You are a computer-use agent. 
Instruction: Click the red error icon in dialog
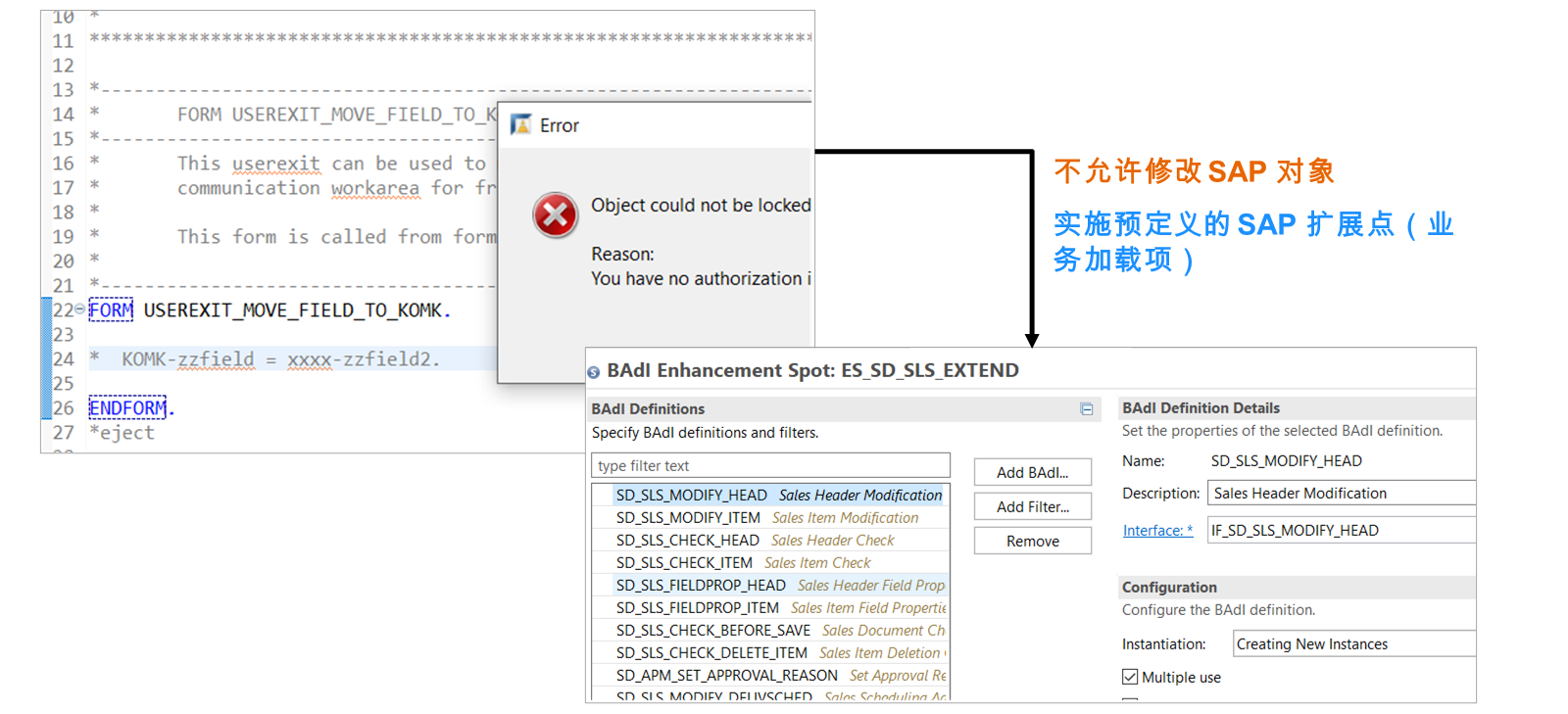pos(556,214)
